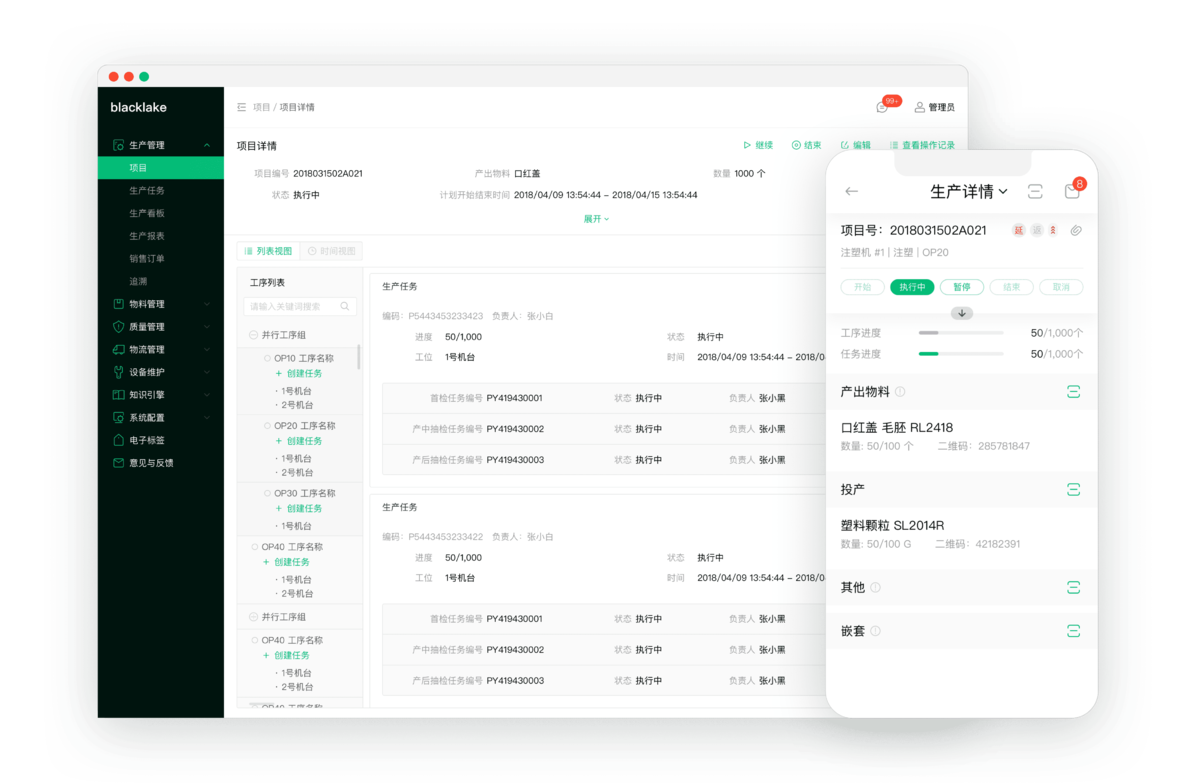Image resolution: width=1200 pixels, height=783 pixels.
Task: Tap the info icon beside 嵌套
Action: [x=875, y=631]
